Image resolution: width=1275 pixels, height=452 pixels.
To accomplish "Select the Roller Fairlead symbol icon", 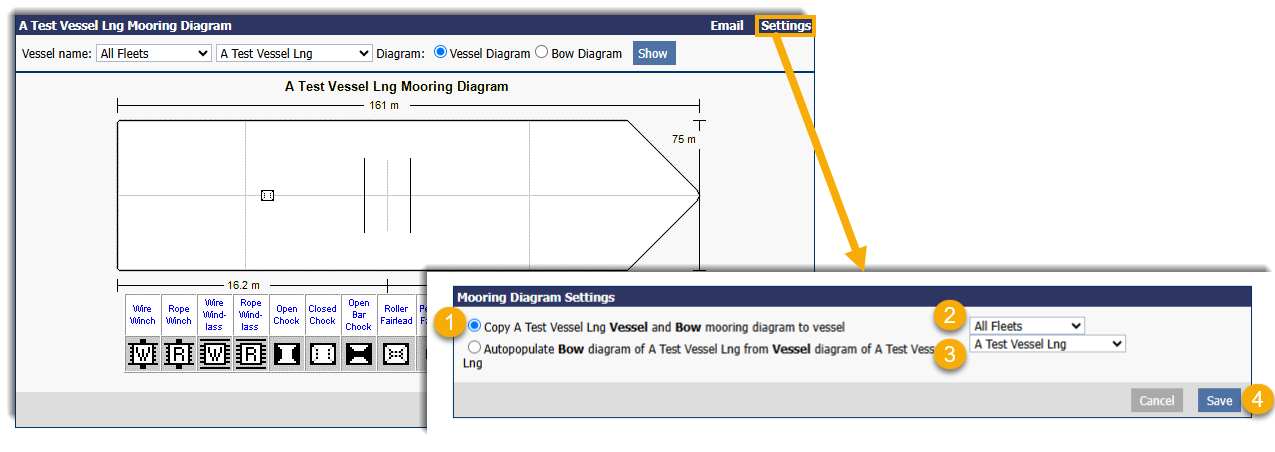I will (395, 354).
